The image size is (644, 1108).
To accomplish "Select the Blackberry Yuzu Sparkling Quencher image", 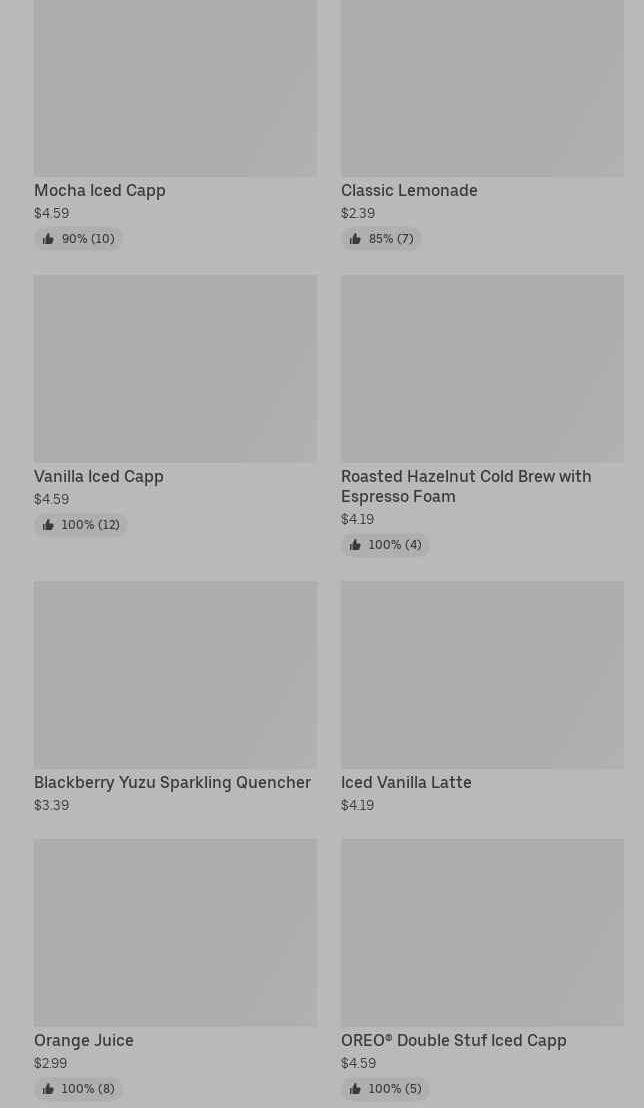I will coord(175,674).
